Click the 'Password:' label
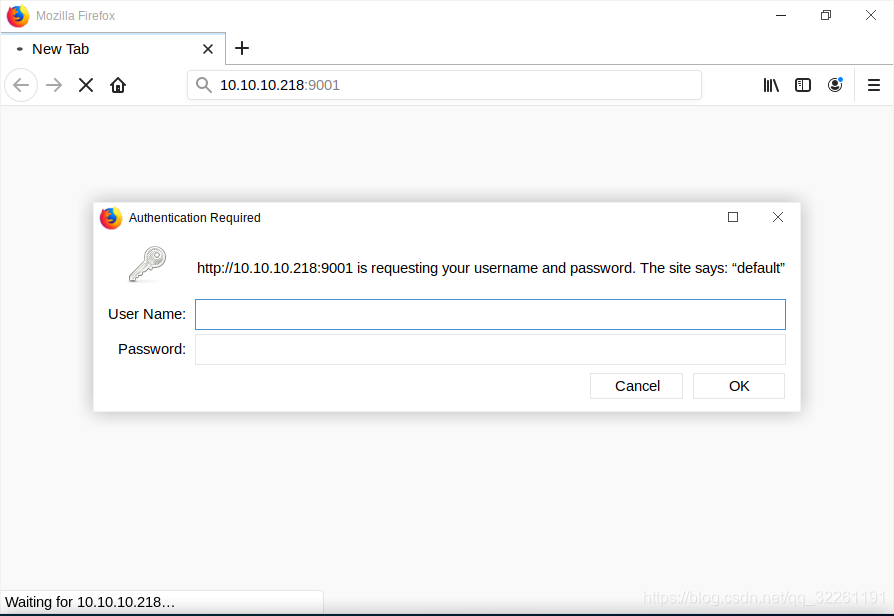Viewport: 894px width, 616px height. click(x=152, y=349)
